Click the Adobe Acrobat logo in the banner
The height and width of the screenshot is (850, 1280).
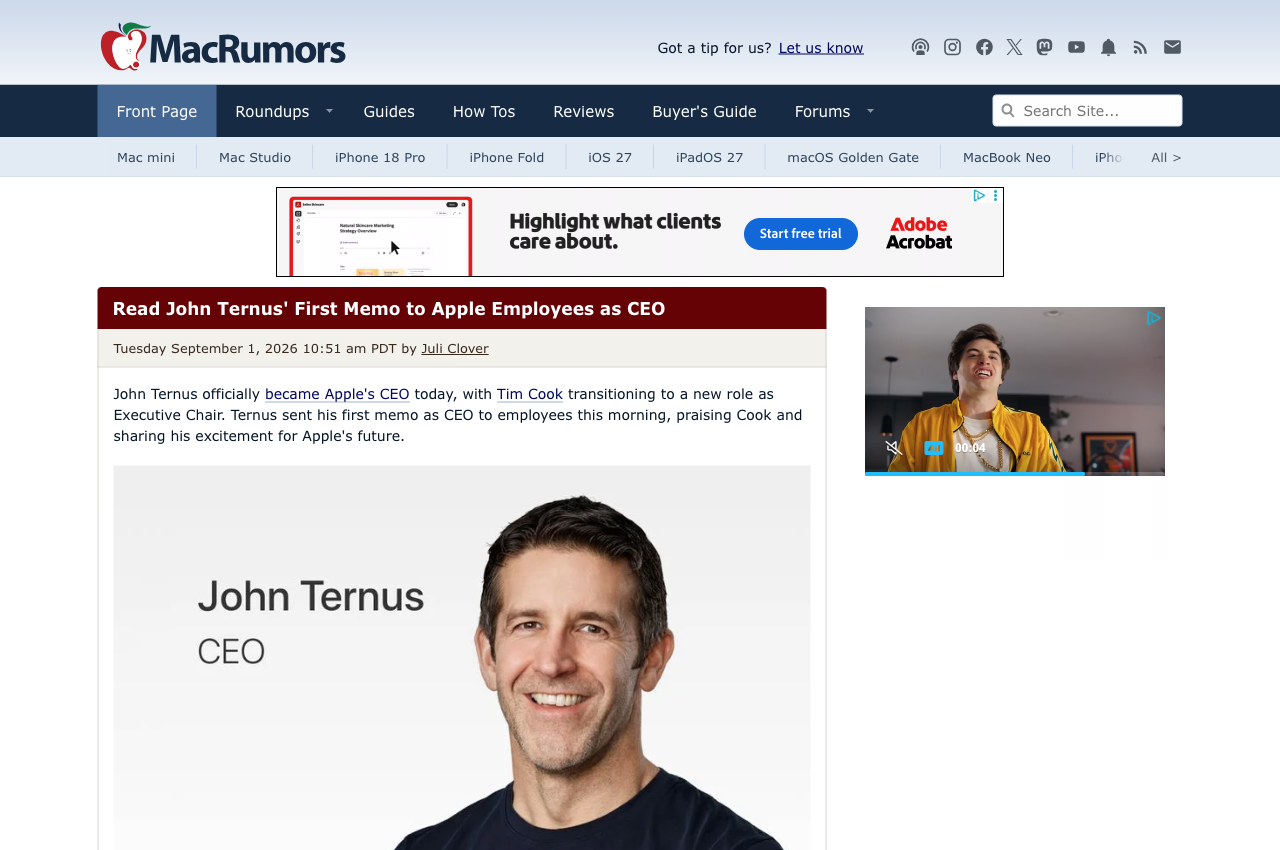click(919, 232)
